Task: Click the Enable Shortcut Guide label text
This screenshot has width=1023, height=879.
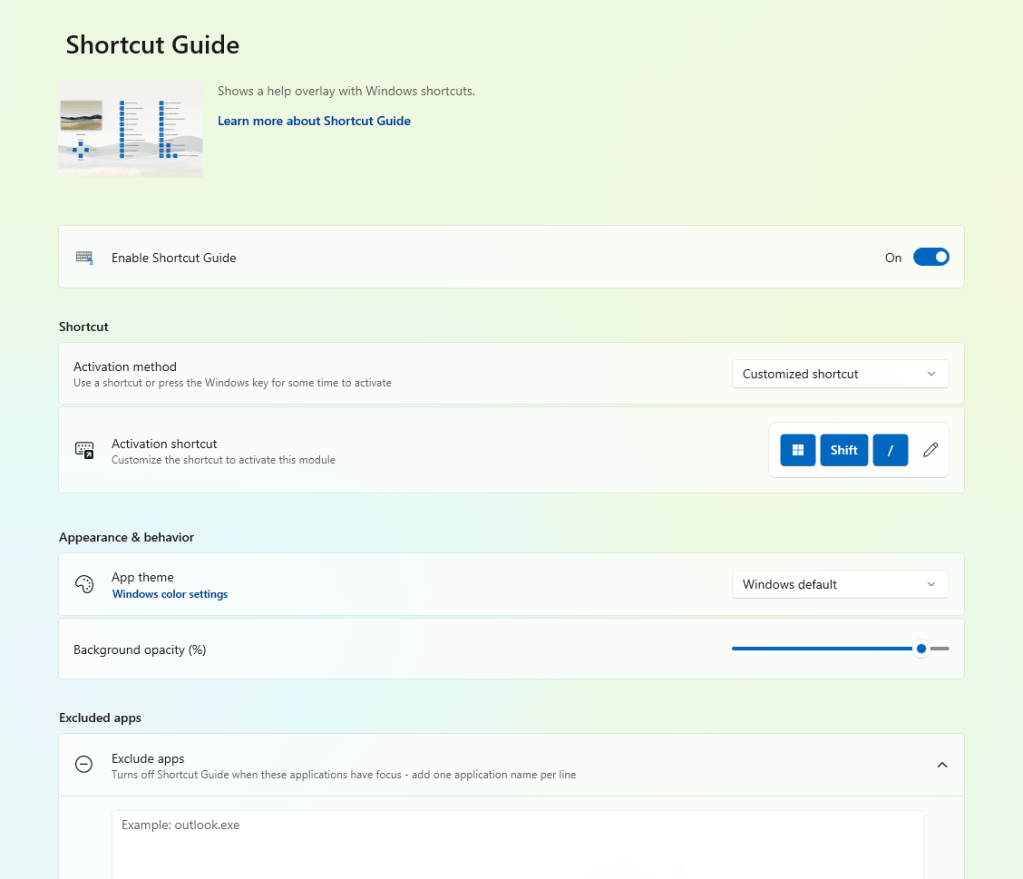Action: click(174, 258)
